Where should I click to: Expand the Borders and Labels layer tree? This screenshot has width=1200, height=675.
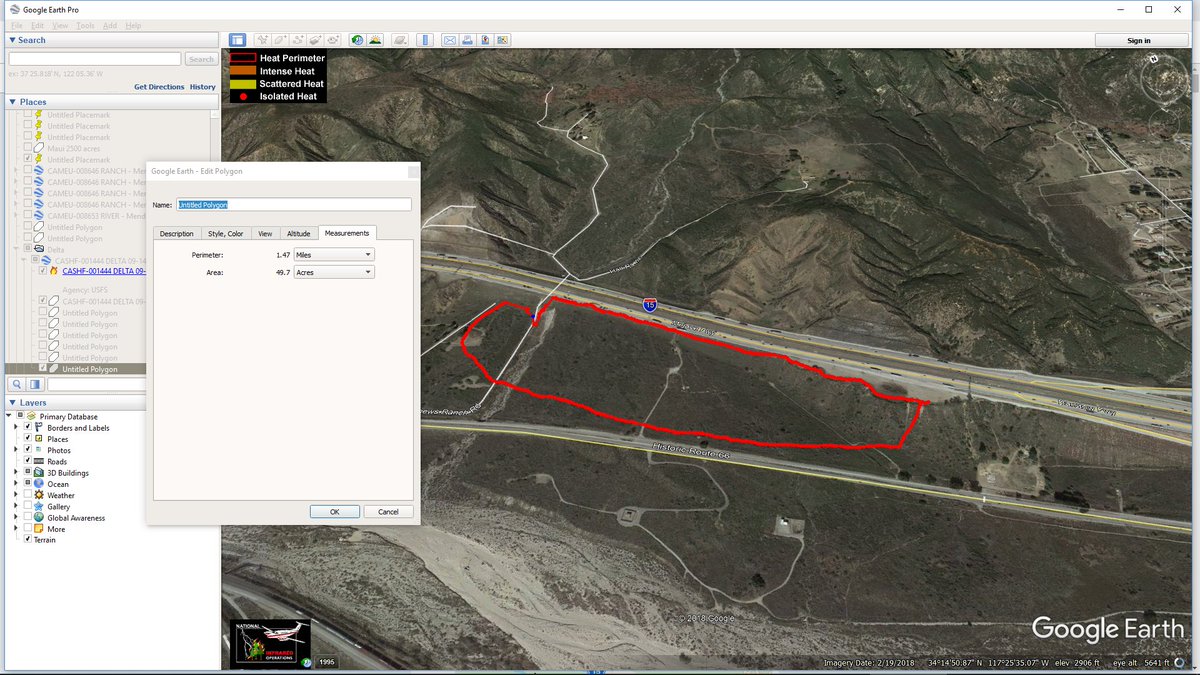pos(16,427)
